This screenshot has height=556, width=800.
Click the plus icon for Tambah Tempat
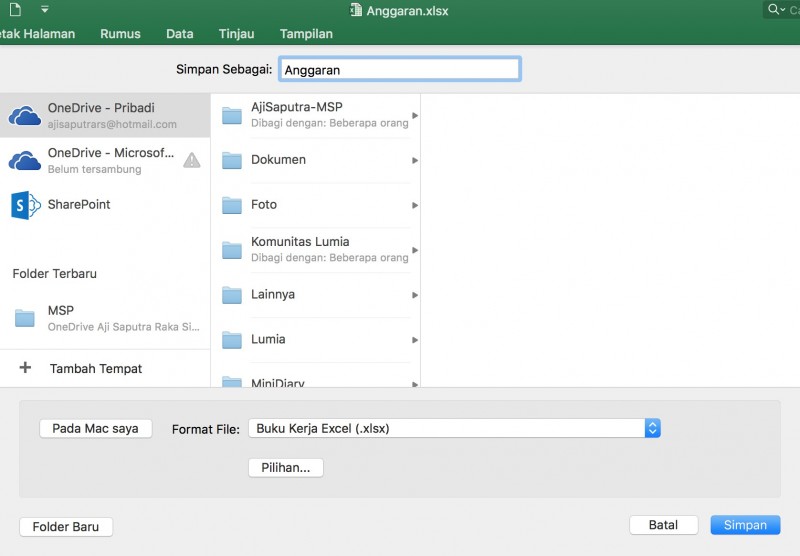25,368
